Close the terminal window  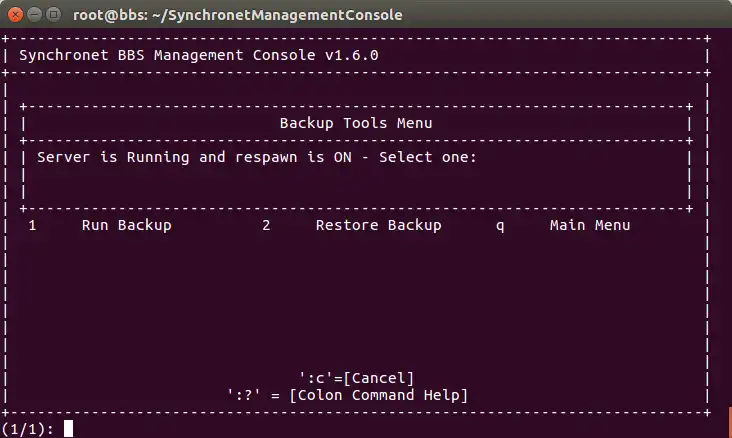[x=15, y=14]
